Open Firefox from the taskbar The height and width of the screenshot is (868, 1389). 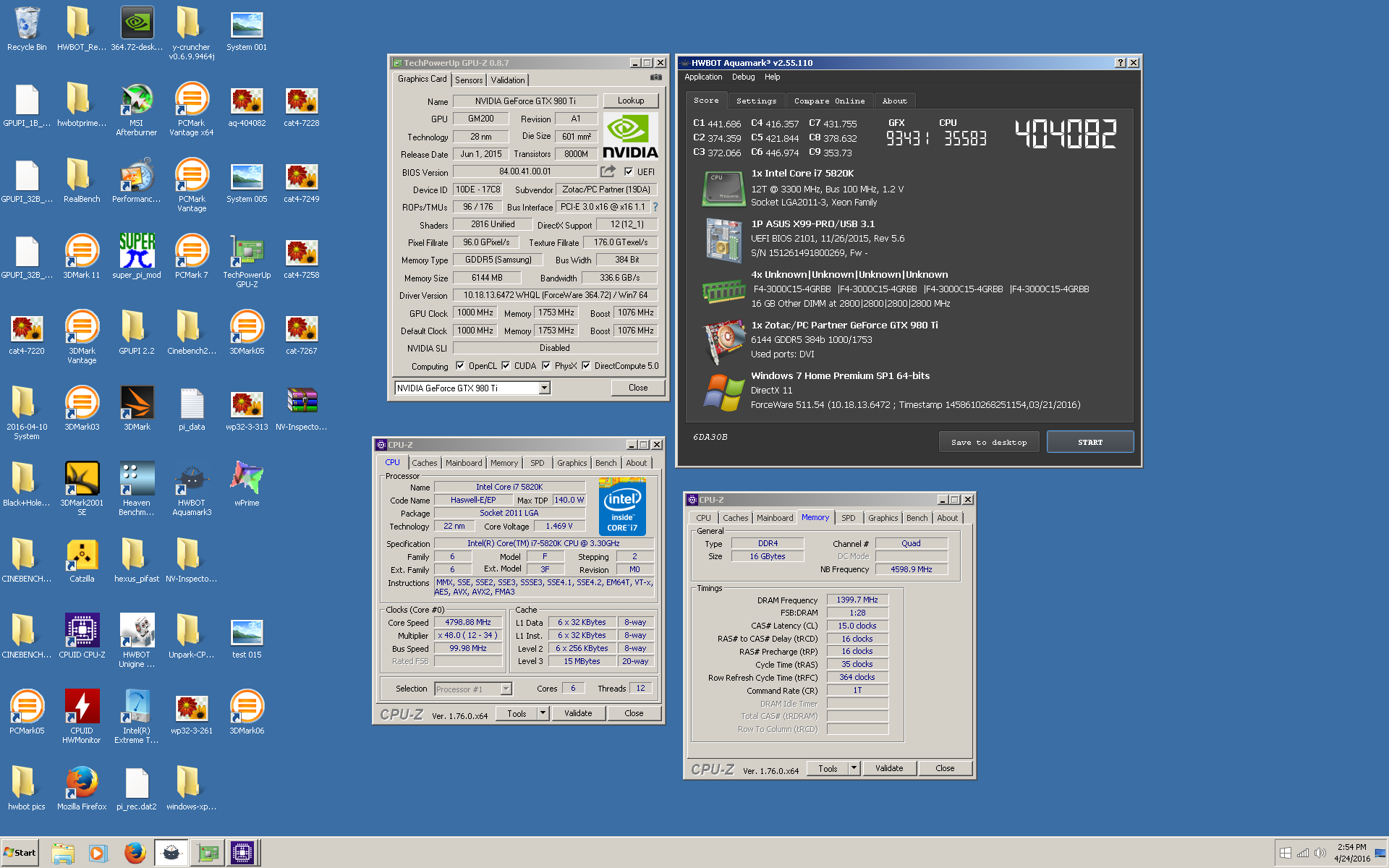[x=135, y=853]
